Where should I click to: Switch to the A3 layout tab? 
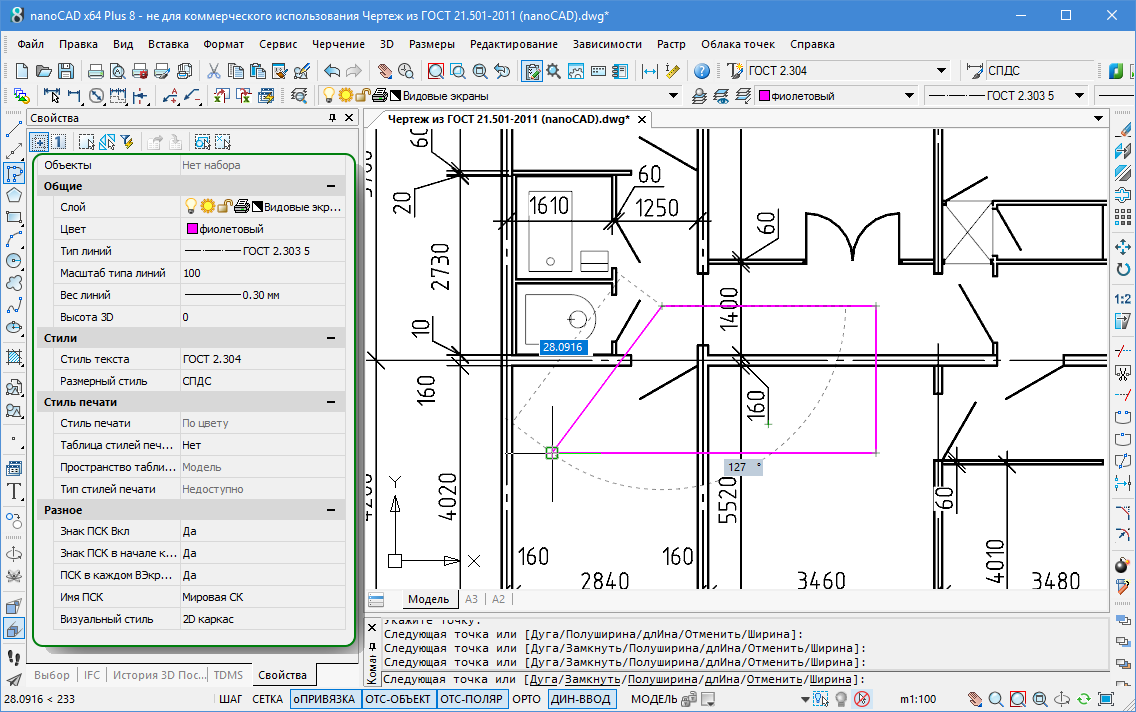pos(472,599)
